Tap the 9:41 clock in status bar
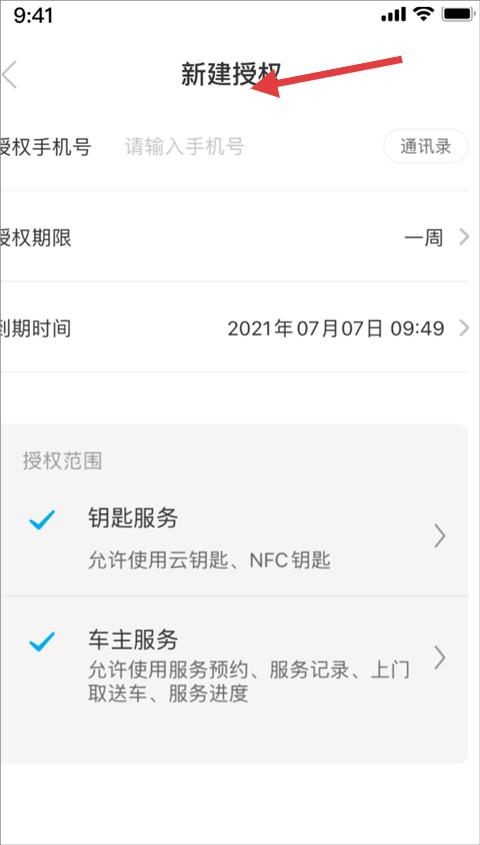 coord(33,15)
